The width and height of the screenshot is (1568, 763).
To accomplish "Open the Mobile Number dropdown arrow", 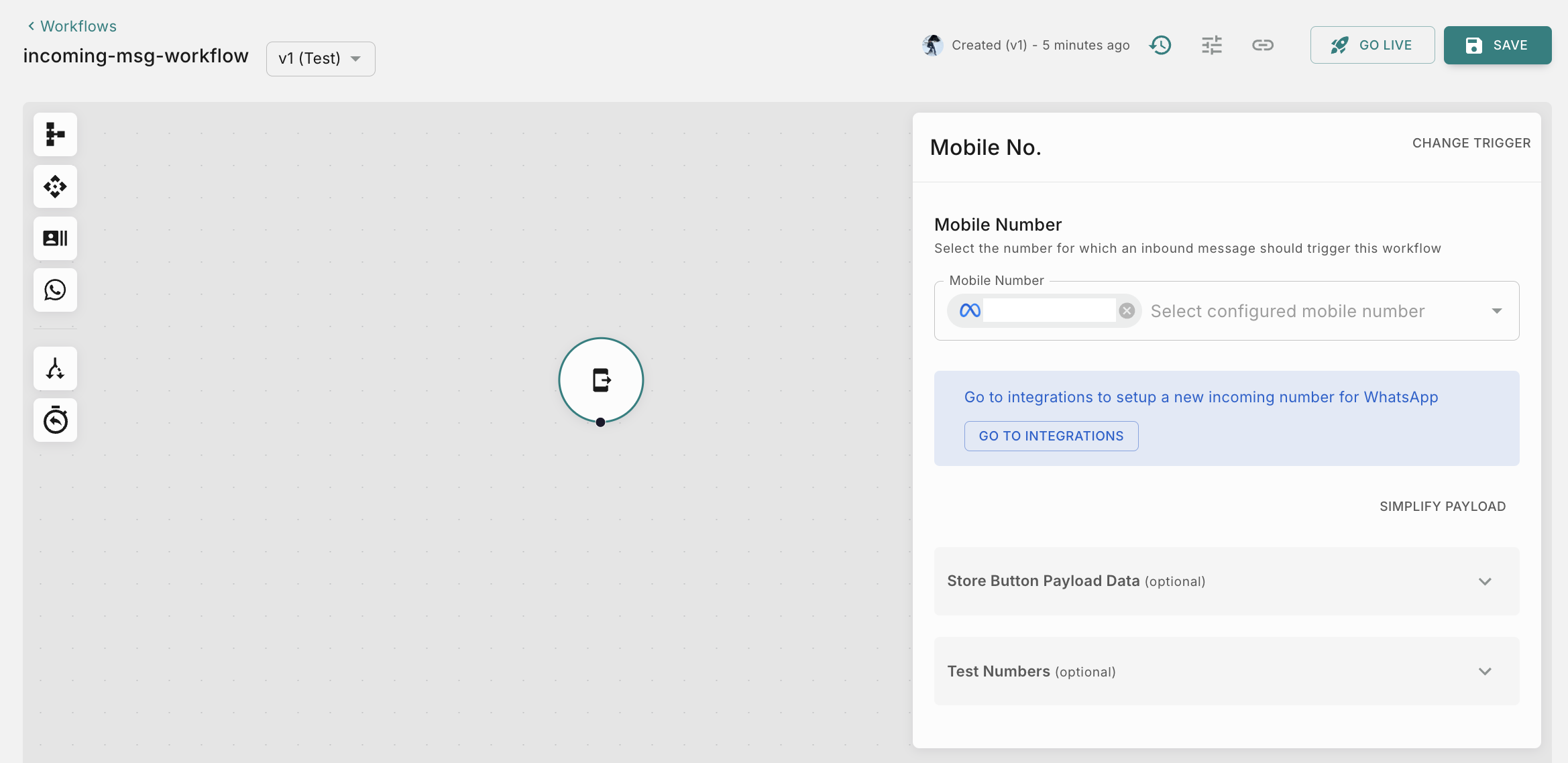I will 1496,311.
